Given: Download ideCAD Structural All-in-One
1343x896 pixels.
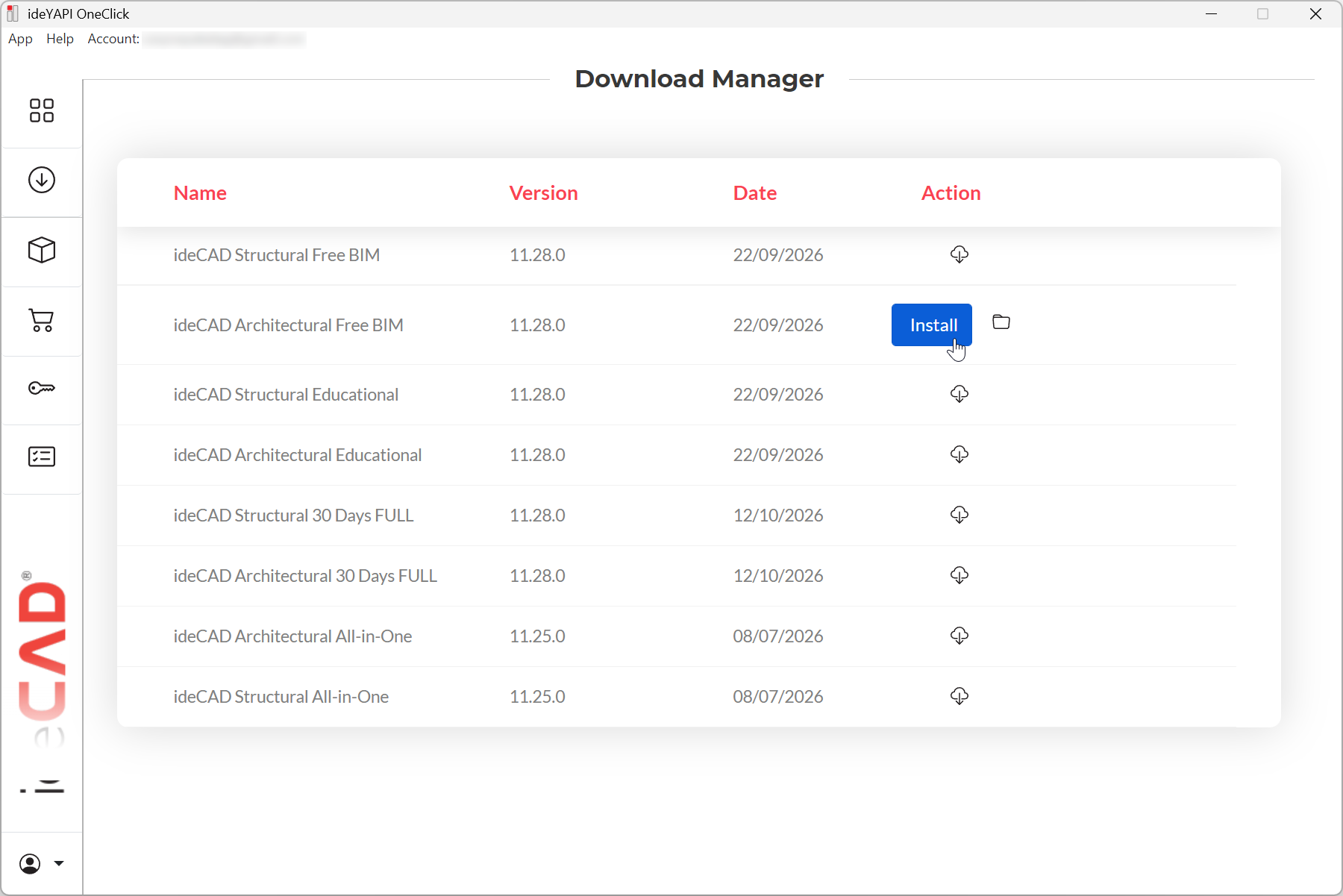Looking at the screenshot, I should click(959, 696).
